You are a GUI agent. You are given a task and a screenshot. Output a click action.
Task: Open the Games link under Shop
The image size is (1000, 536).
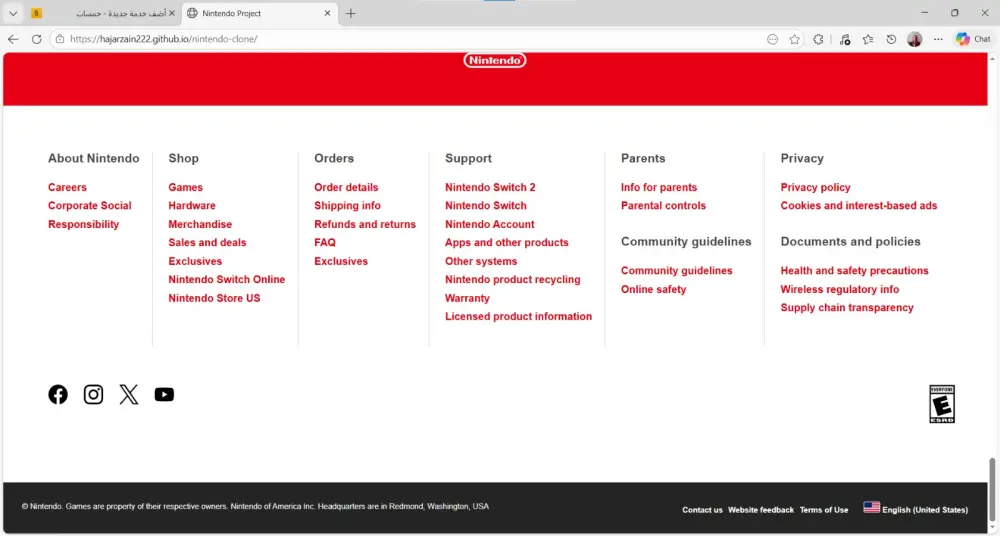pos(186,187)
